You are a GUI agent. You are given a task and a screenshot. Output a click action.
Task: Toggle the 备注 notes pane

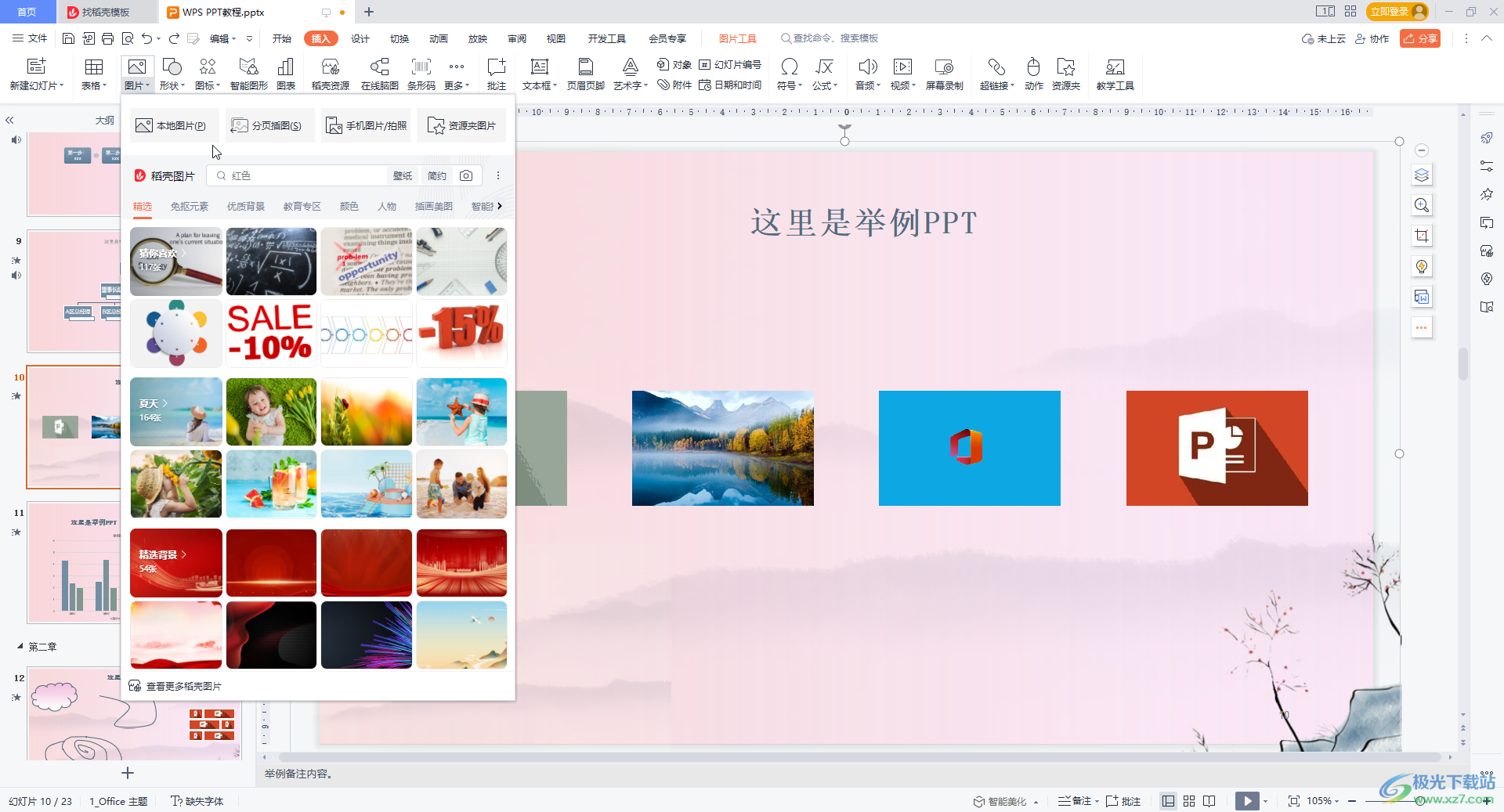point(1075,801)
